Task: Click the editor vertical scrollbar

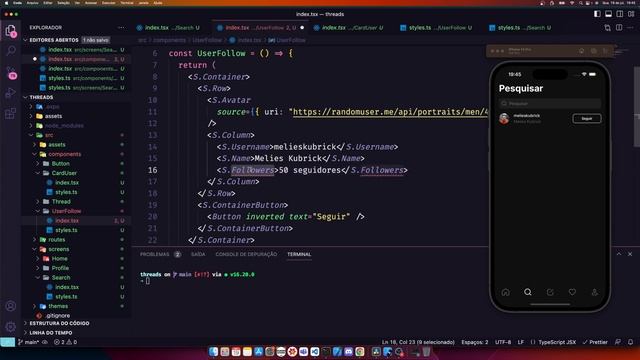Action: coord(637,106)
